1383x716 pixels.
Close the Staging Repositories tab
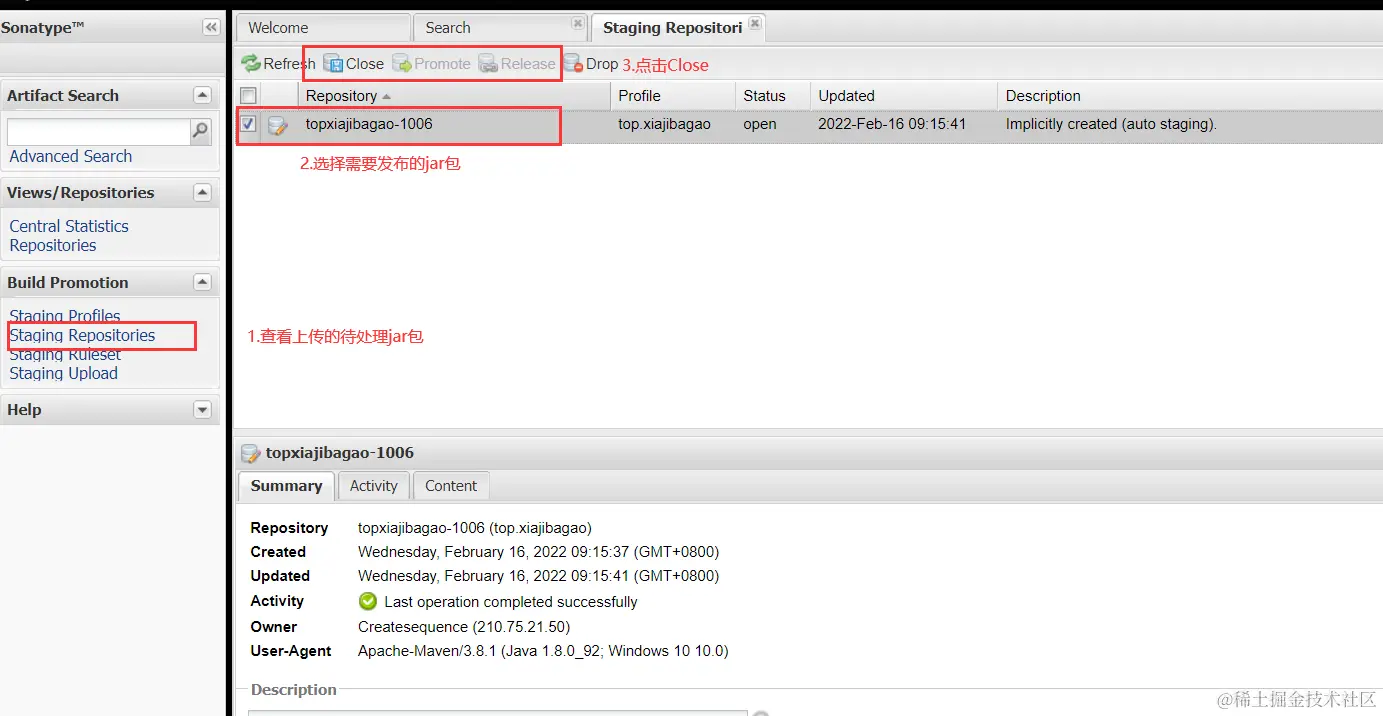pos(755,23)
